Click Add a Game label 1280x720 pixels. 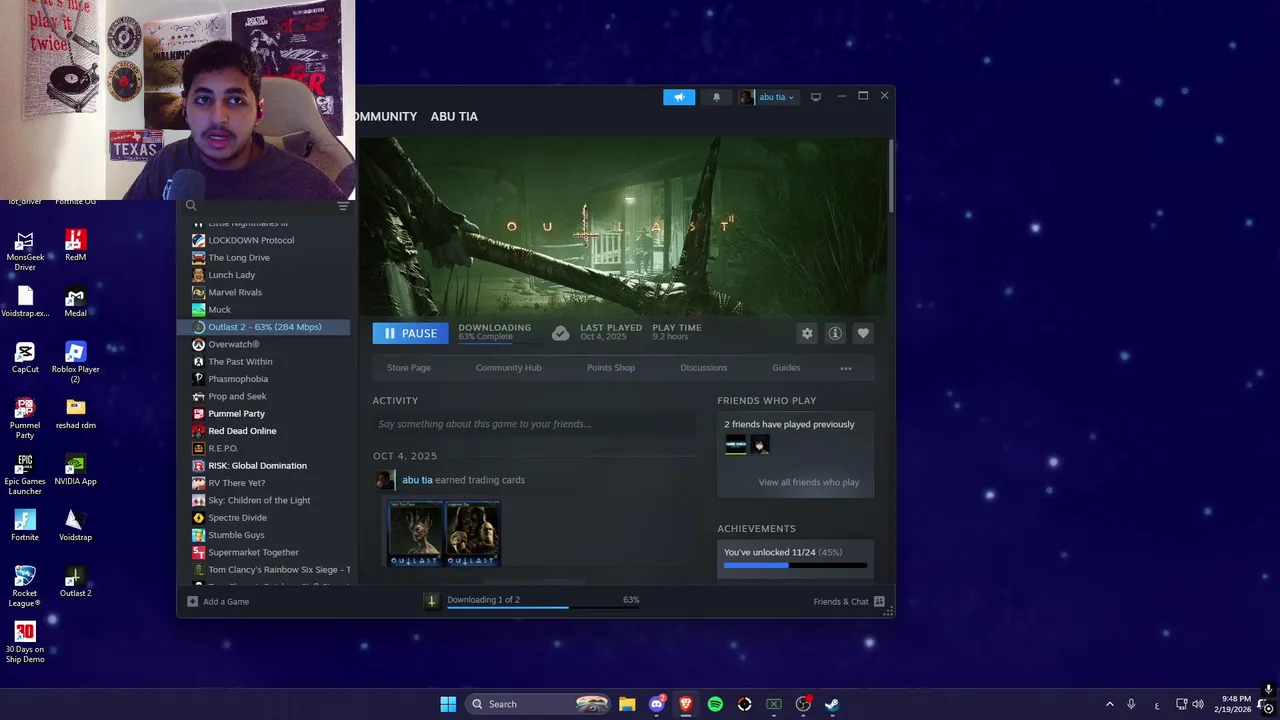pyautogui.click(x=226, y=602)
